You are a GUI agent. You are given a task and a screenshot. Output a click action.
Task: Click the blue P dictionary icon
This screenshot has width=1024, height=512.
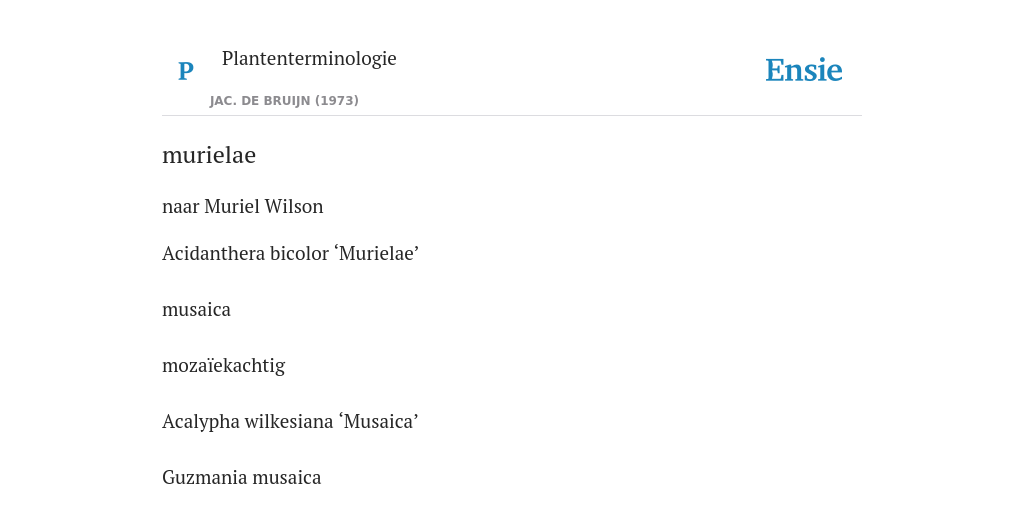185,71
